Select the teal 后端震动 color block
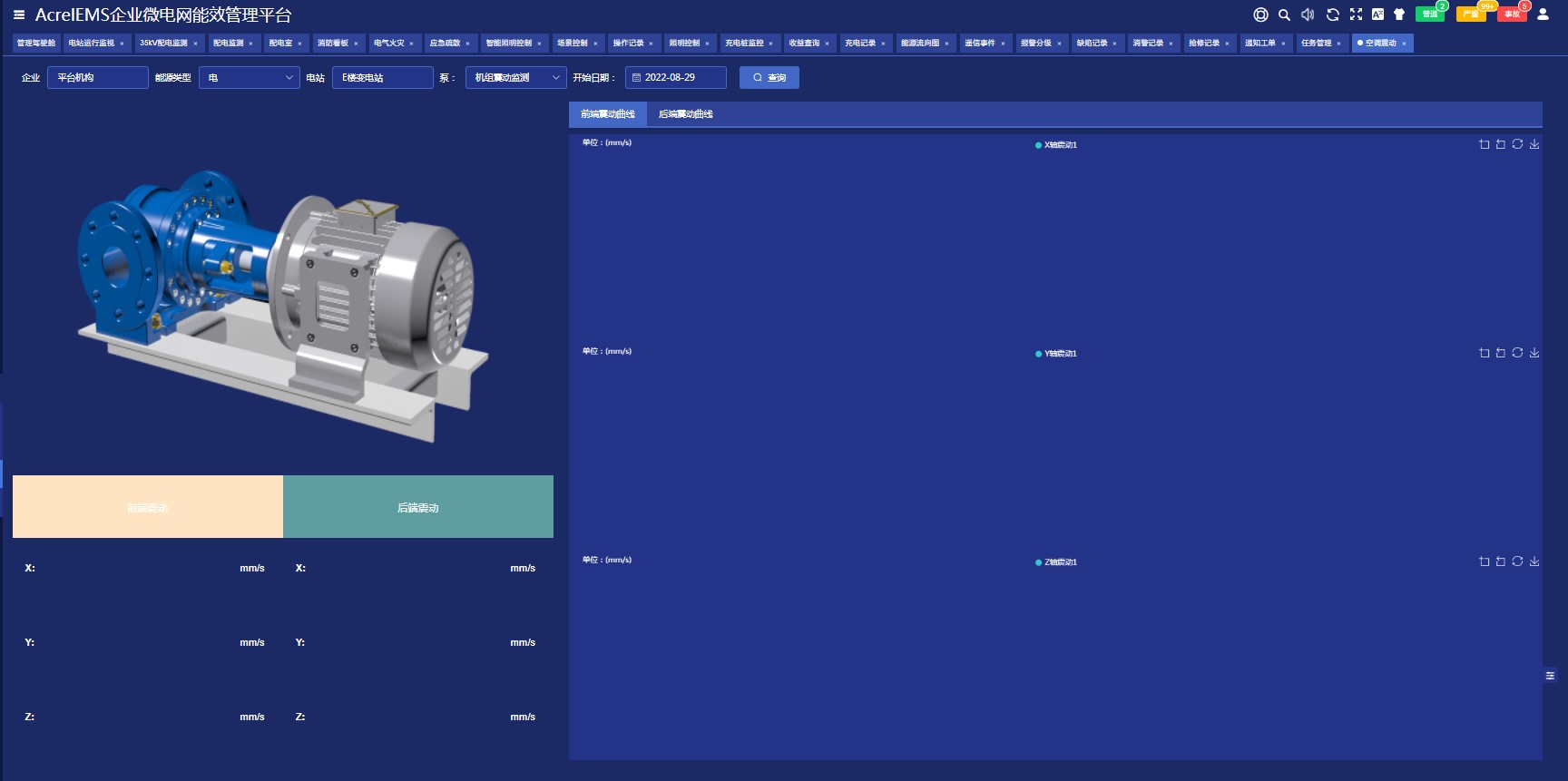 [418, 507]
